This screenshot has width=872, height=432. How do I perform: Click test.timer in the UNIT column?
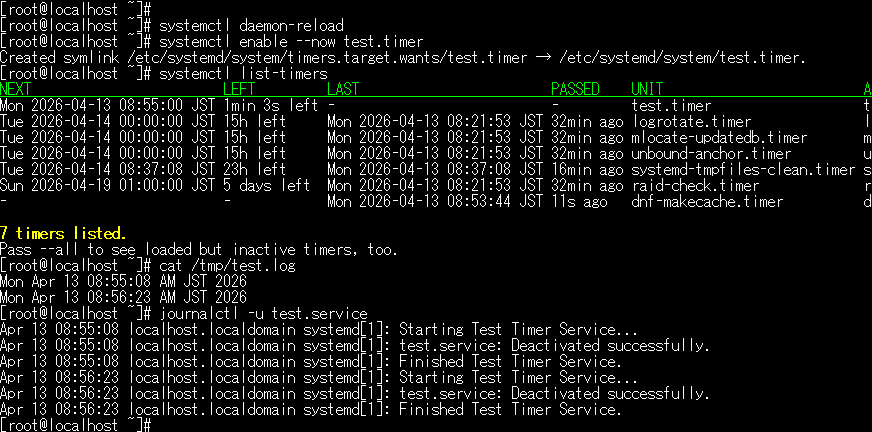tap(671, 105)
